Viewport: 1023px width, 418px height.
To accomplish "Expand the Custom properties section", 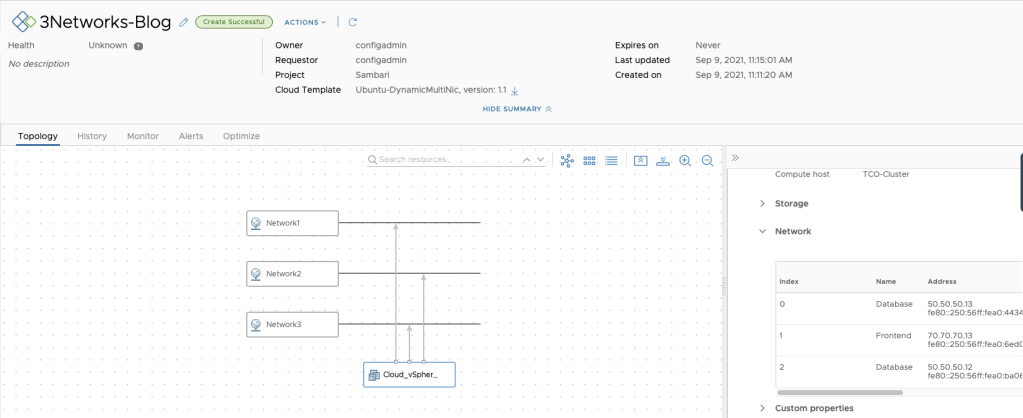I will point(763,408).
